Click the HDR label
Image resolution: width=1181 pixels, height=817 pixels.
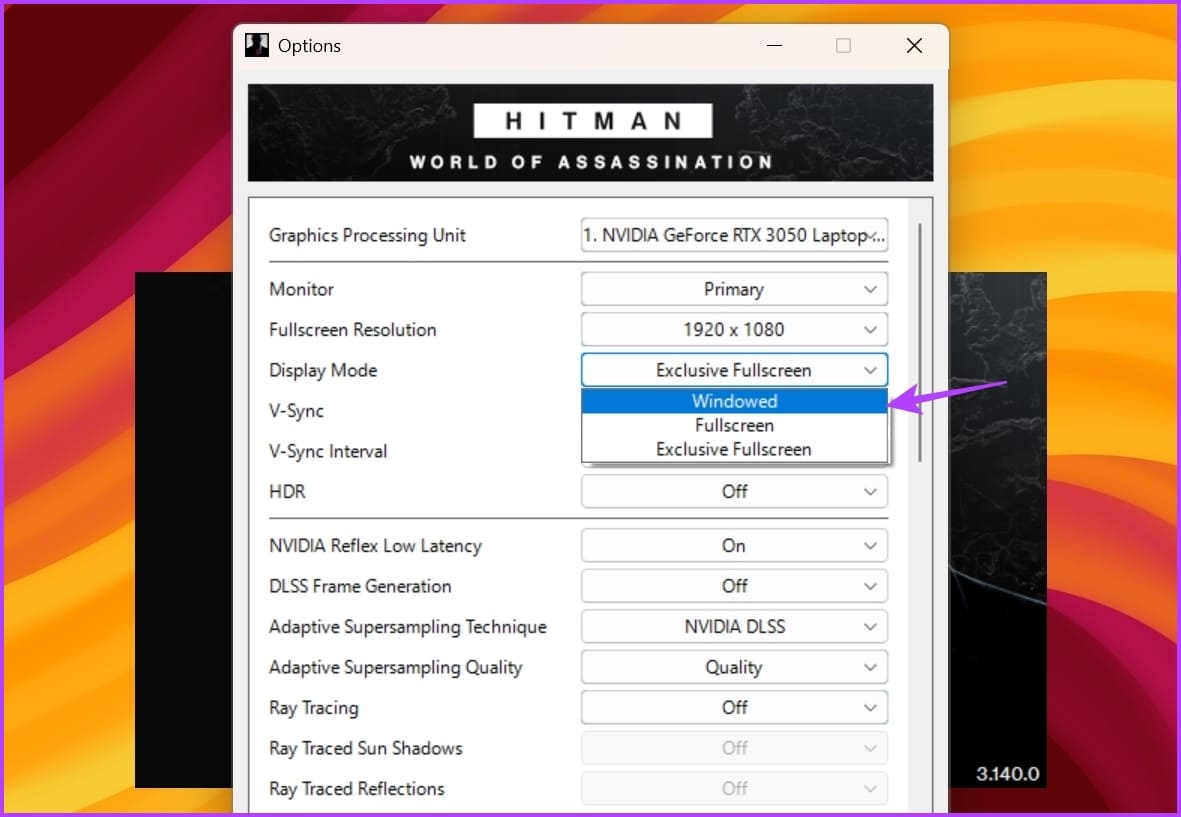[x=287, y=492]
